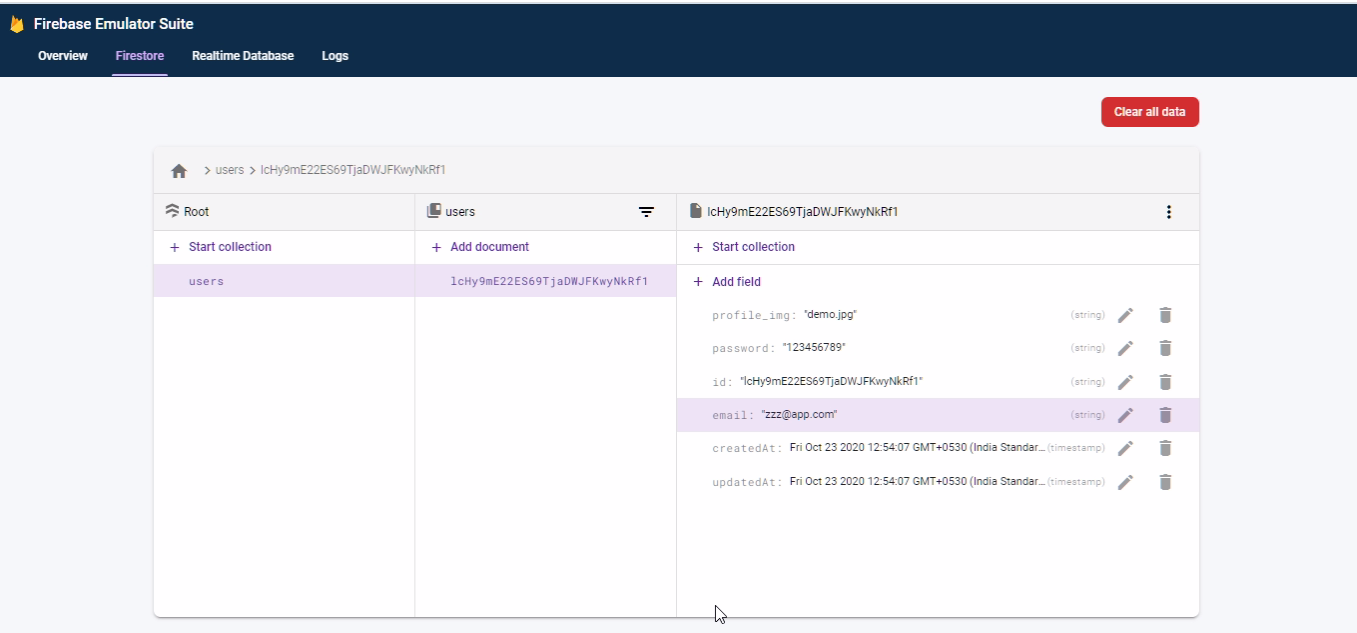Click the updatedAt timestamp value
1357x633 pixels.
coord(917,482)
